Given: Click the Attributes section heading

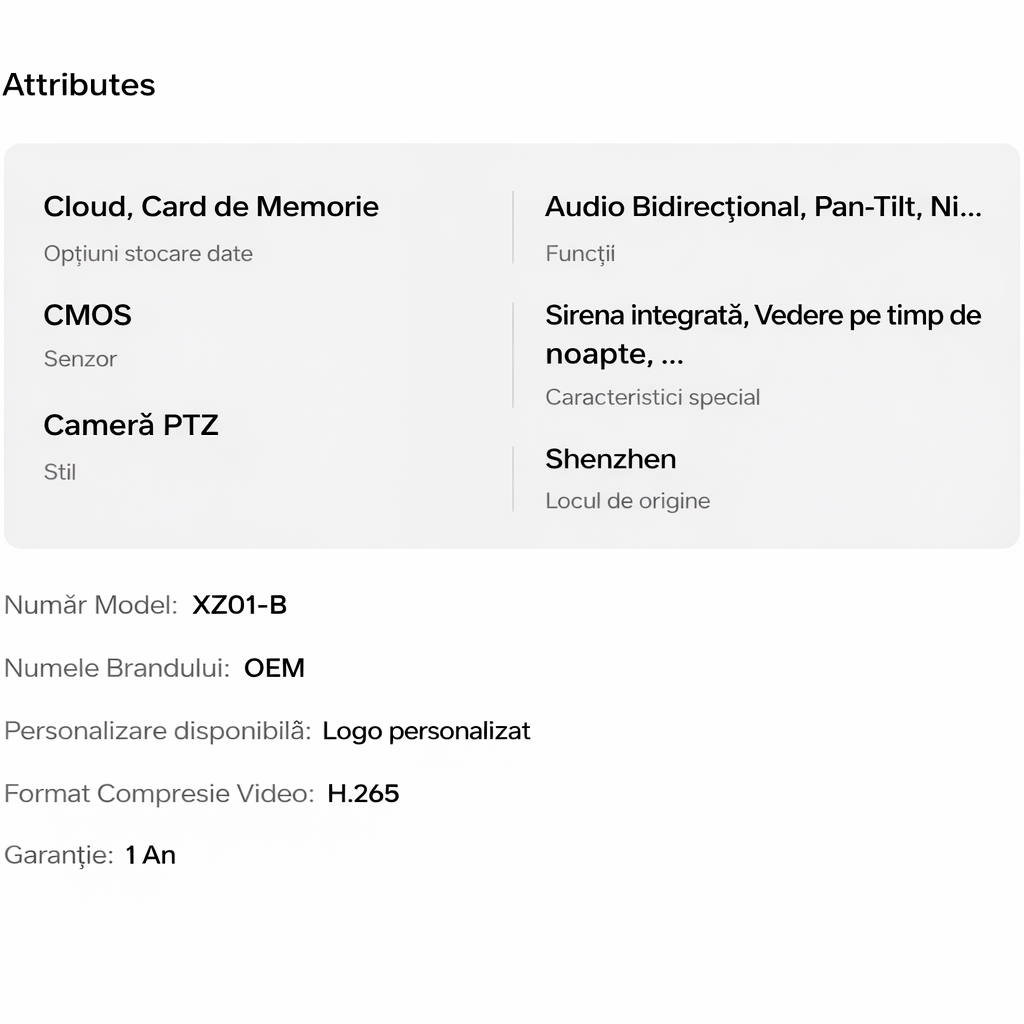Looking at the screenshot, I should [79, 85].
